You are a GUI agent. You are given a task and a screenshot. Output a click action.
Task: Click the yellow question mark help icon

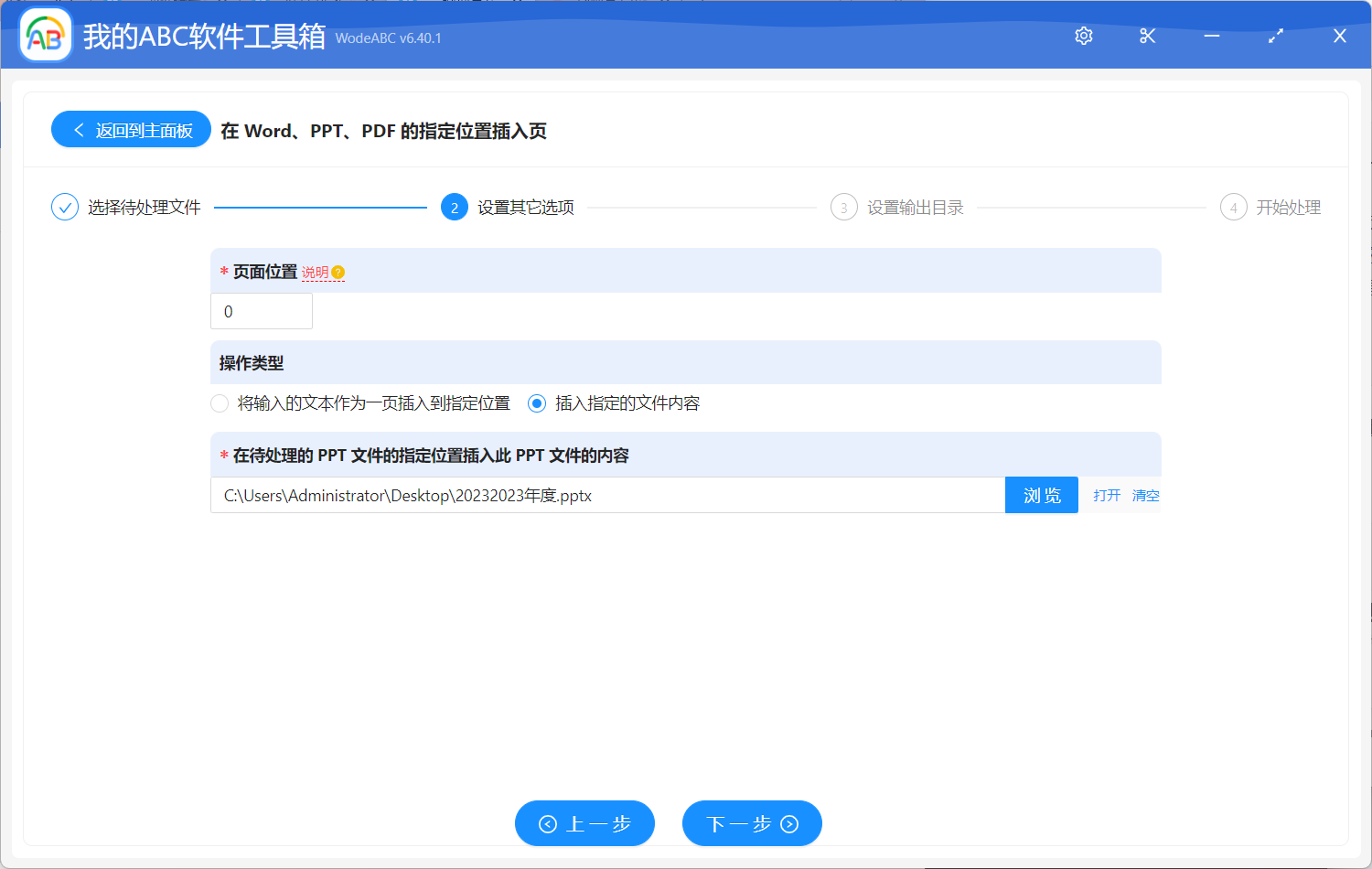(338, 271)
